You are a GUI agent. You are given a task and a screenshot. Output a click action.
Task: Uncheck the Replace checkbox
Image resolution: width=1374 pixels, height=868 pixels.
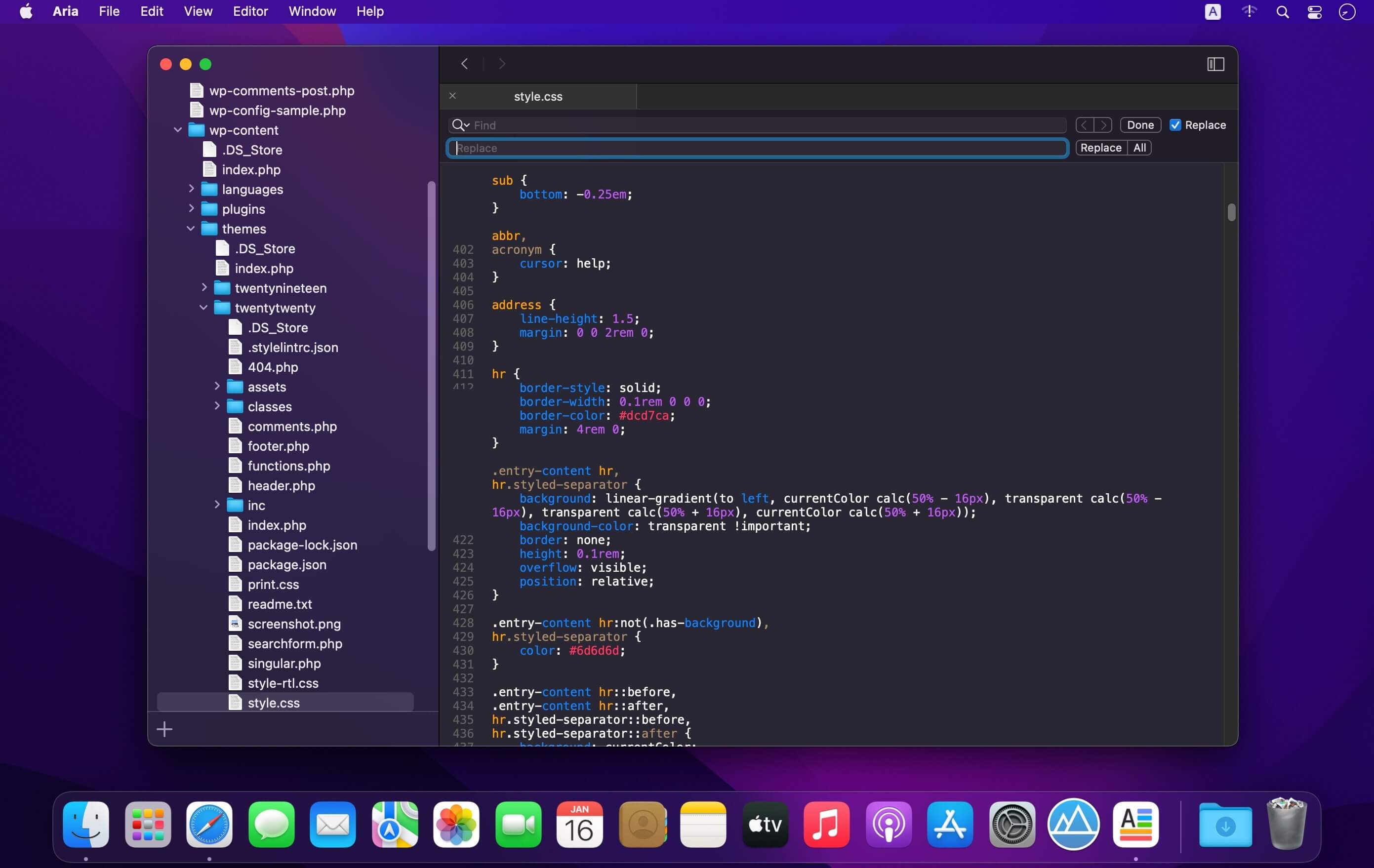(x=1175, y=125)
